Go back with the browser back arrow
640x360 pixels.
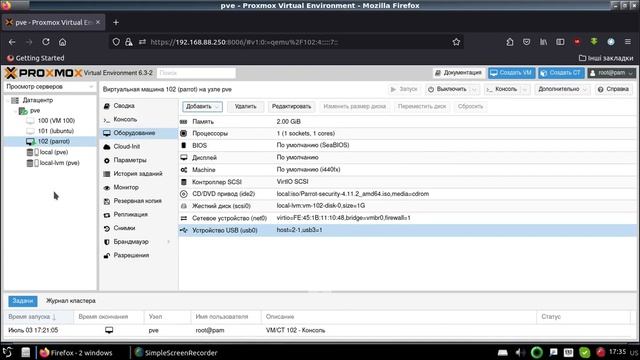pyautogui.click(x=12, y=42)
